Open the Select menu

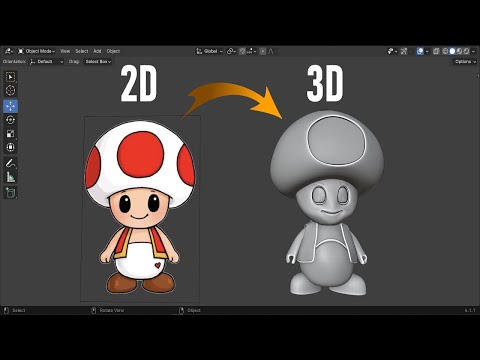82,51
